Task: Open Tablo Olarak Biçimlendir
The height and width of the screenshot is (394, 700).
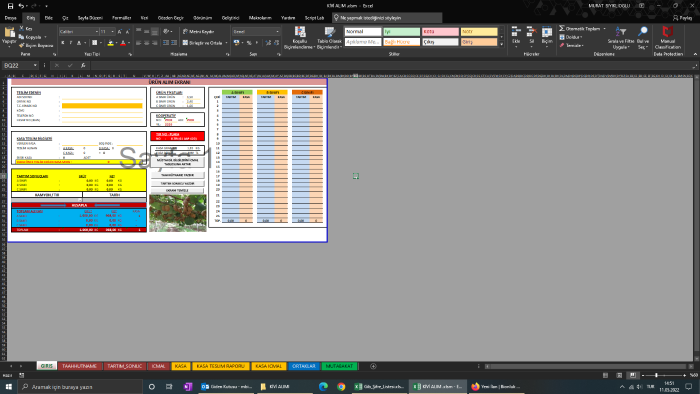Action: pyautogui.click(x=329, y=37)
